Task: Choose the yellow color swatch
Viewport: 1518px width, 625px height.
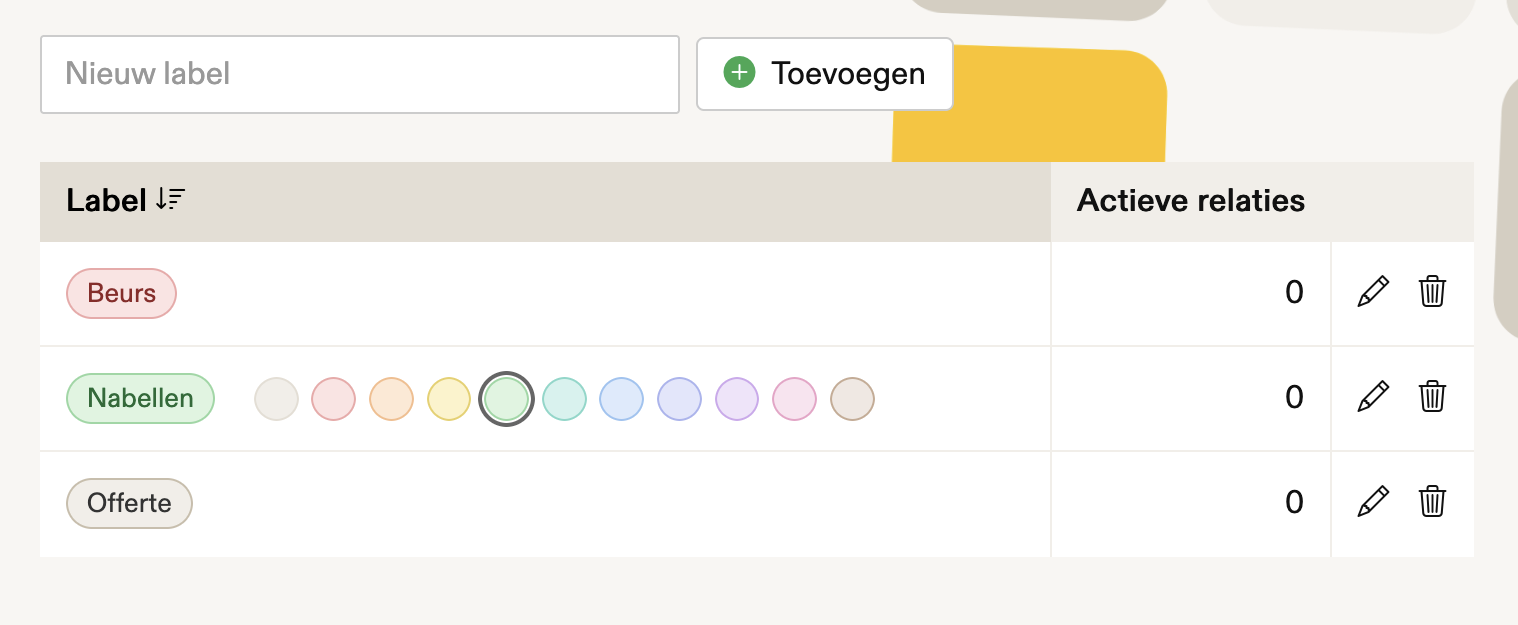Action: (449, 399)
